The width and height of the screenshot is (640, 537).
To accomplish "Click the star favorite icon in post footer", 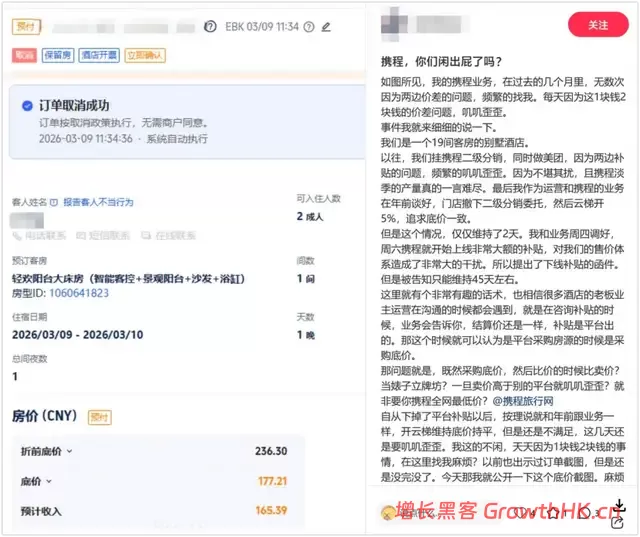I will pos(554,513).
